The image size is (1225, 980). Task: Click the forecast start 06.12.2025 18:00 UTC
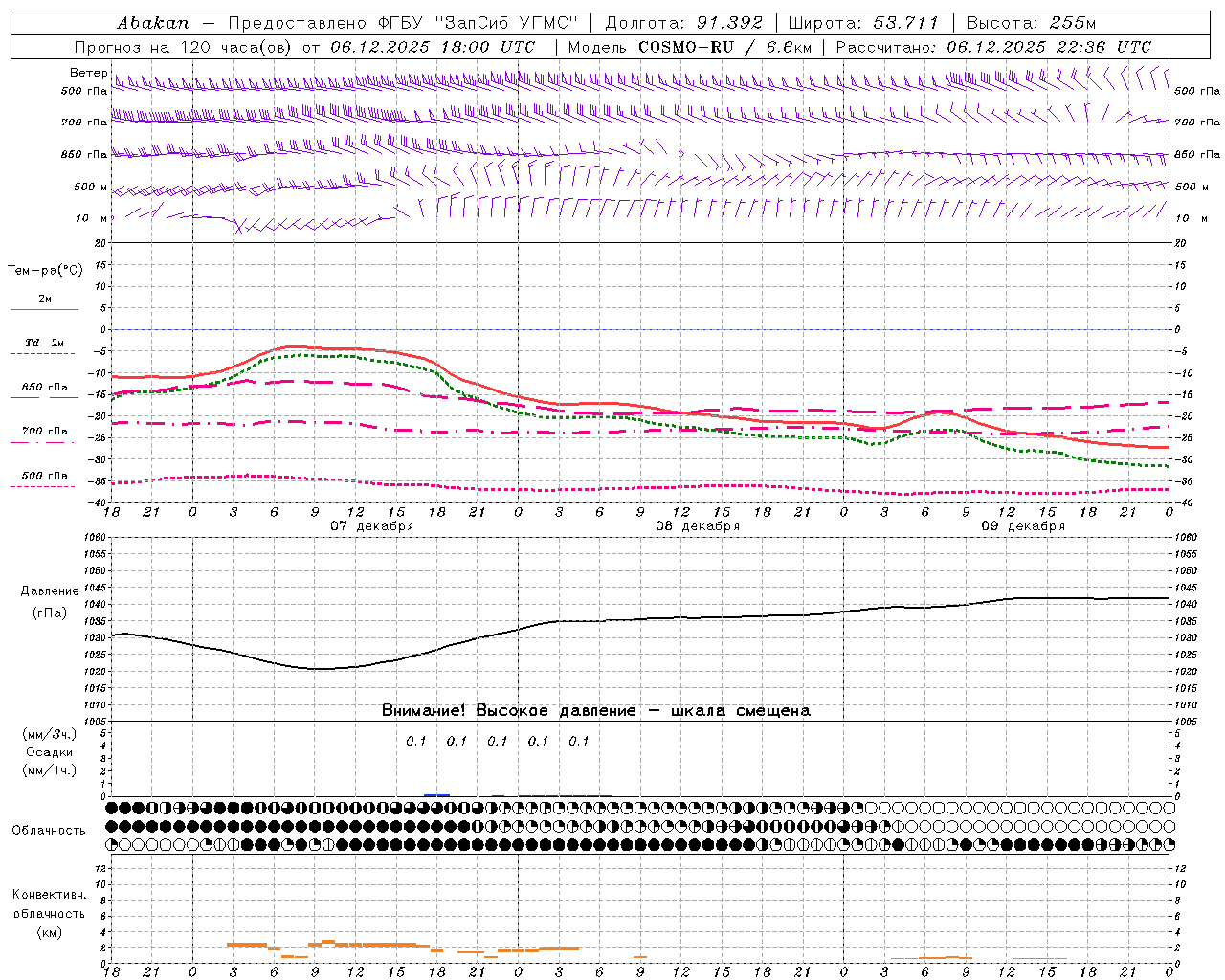point(433,47)
